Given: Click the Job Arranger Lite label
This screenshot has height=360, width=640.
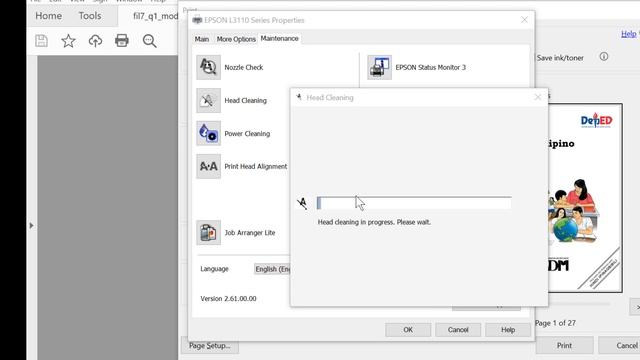Looking at the screenshot, I should [250, 233].
